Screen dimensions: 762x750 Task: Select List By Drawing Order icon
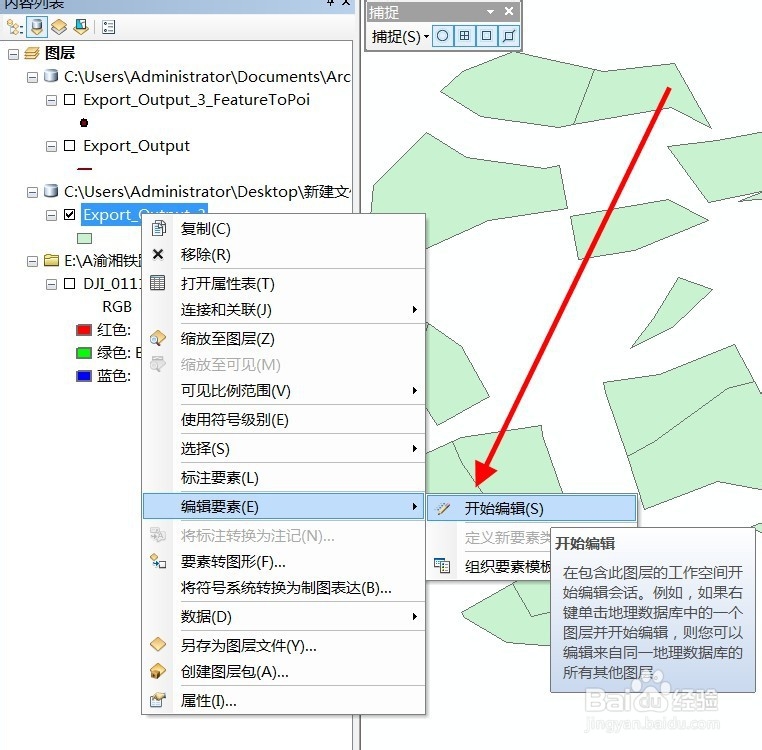tap(14, 27)
